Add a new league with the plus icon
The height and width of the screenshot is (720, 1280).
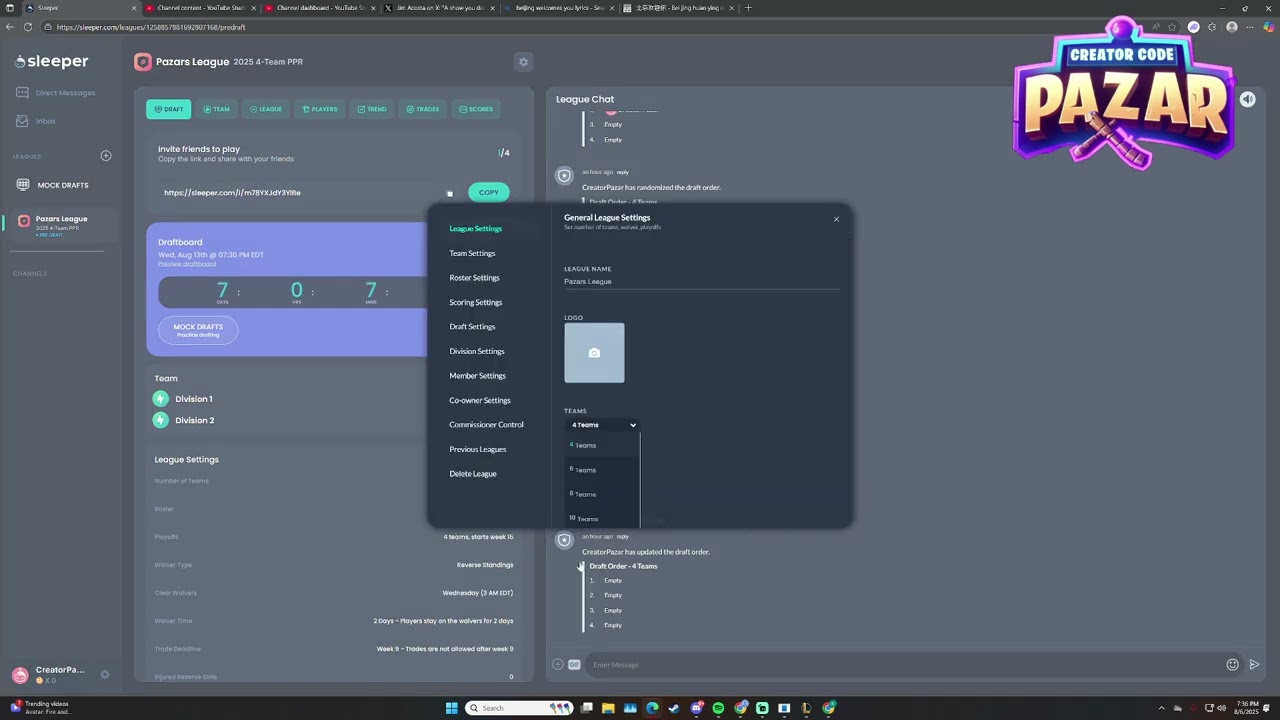pos(106,156)
